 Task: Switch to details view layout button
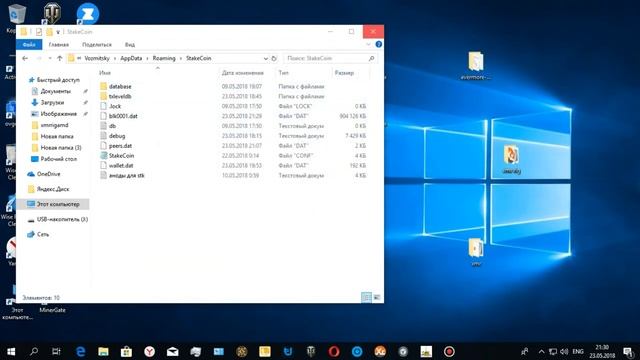pyautogui.click(x=366, y=297)
